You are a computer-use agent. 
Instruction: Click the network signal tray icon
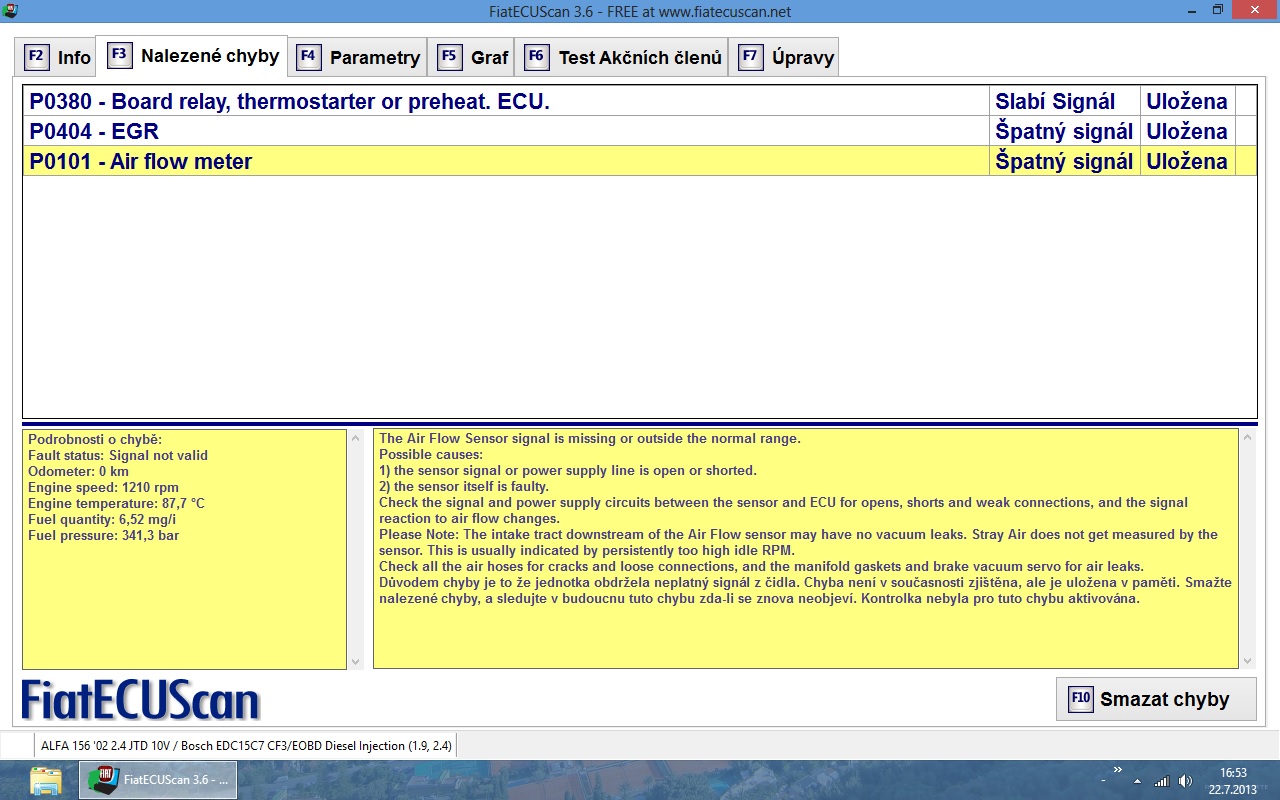1161,781
